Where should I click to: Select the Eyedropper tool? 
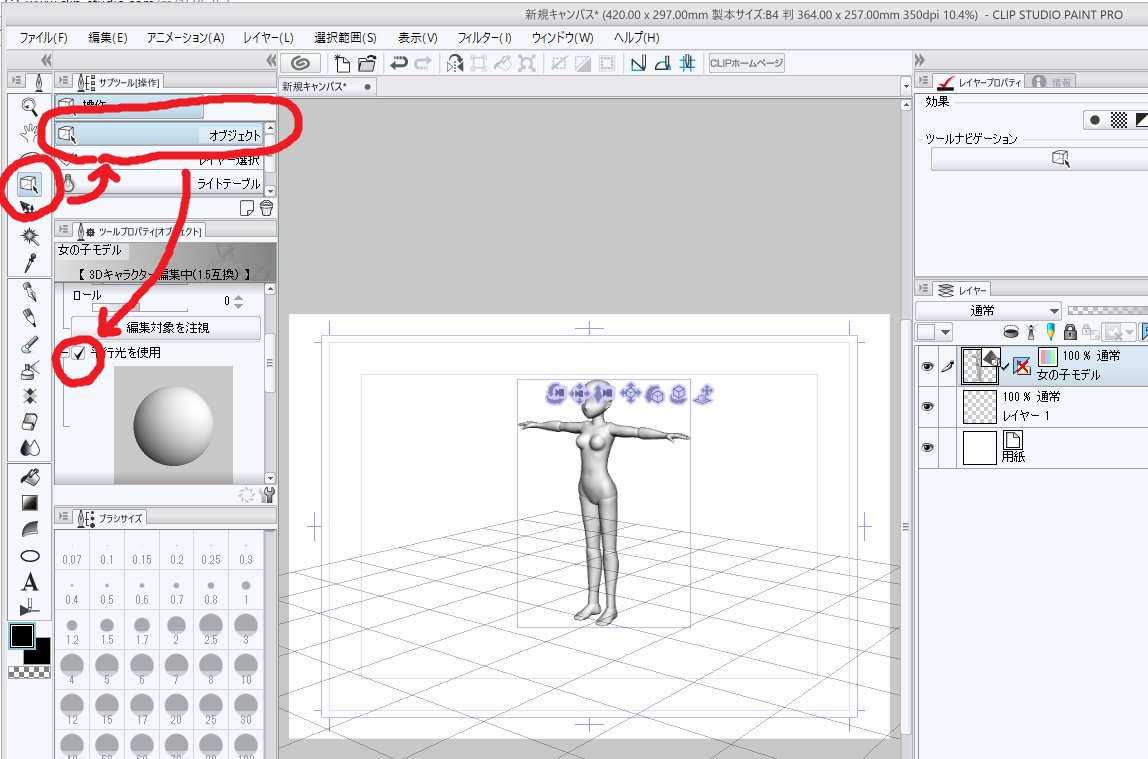29,262
